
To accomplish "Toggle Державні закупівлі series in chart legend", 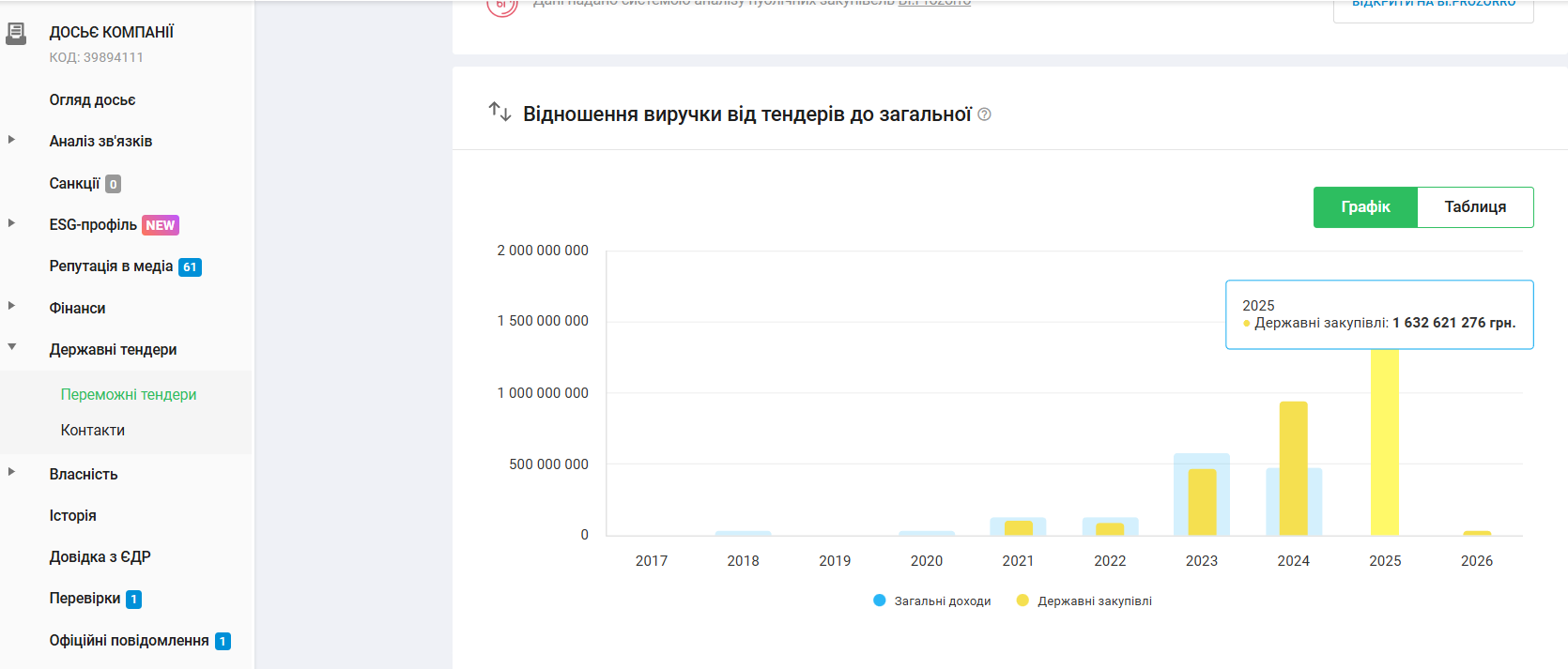I will [x=1084, y=601].
